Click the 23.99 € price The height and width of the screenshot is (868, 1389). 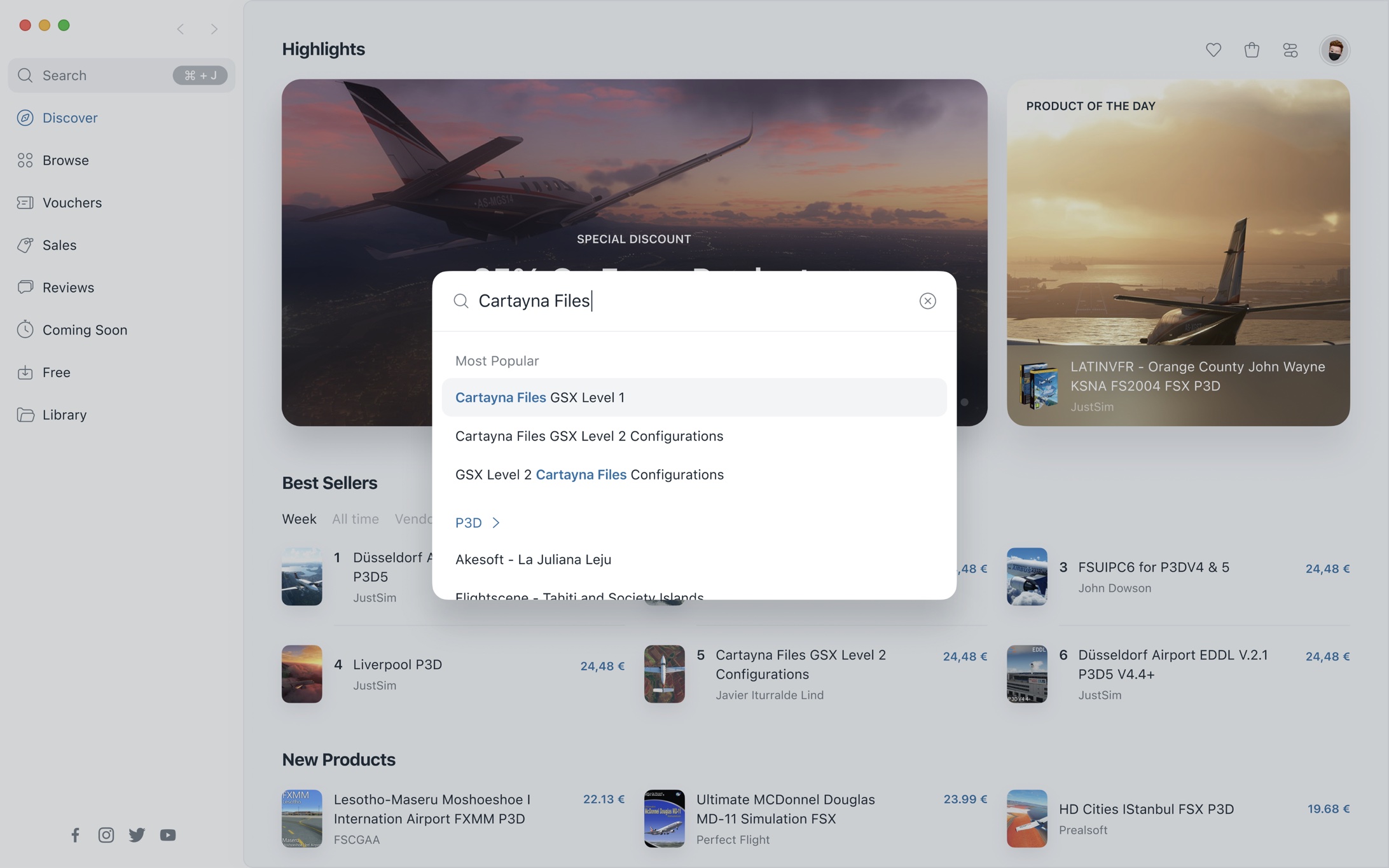click(965, 799)
